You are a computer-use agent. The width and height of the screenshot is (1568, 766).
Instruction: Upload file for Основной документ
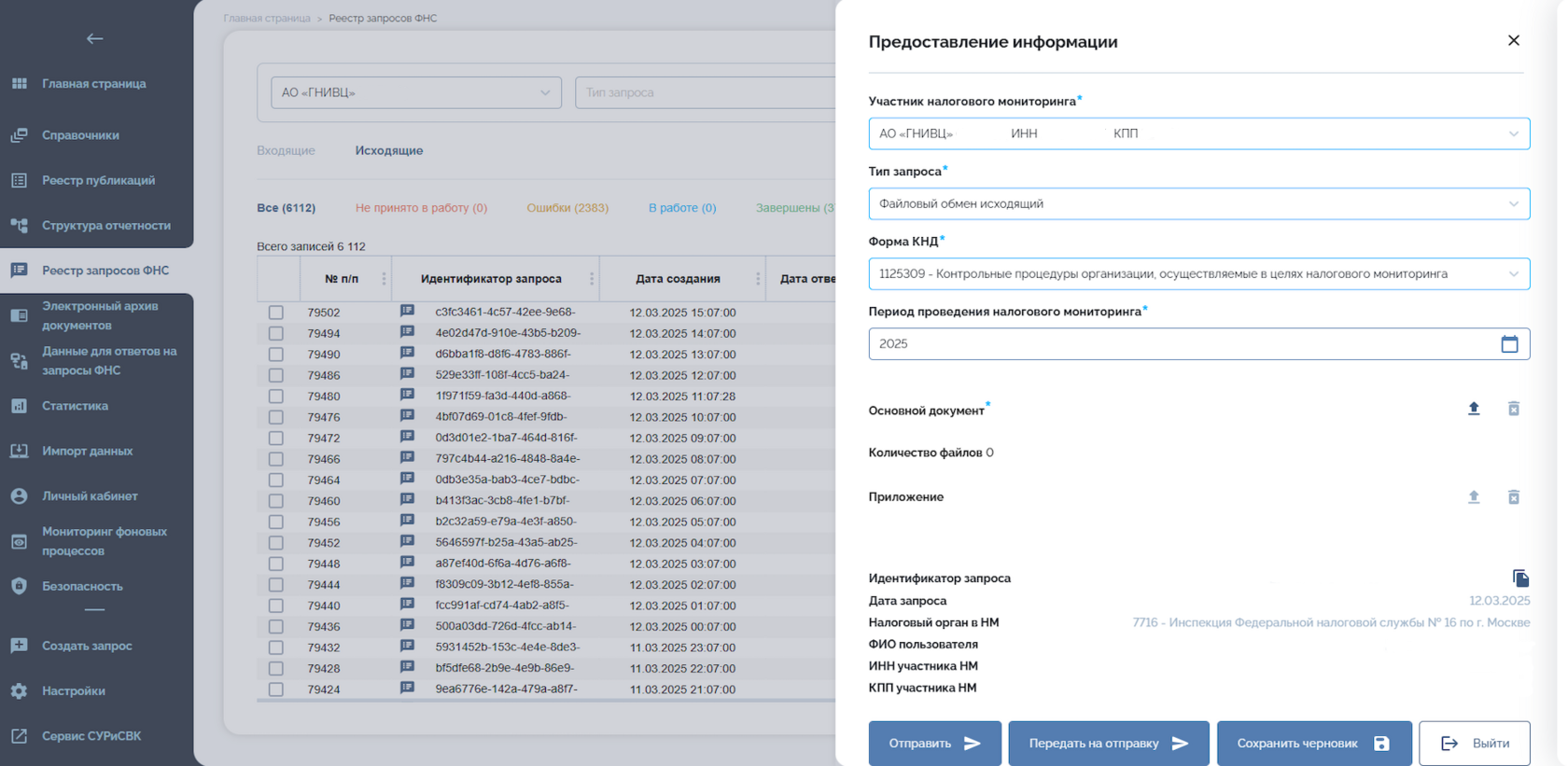point(1474,409)
